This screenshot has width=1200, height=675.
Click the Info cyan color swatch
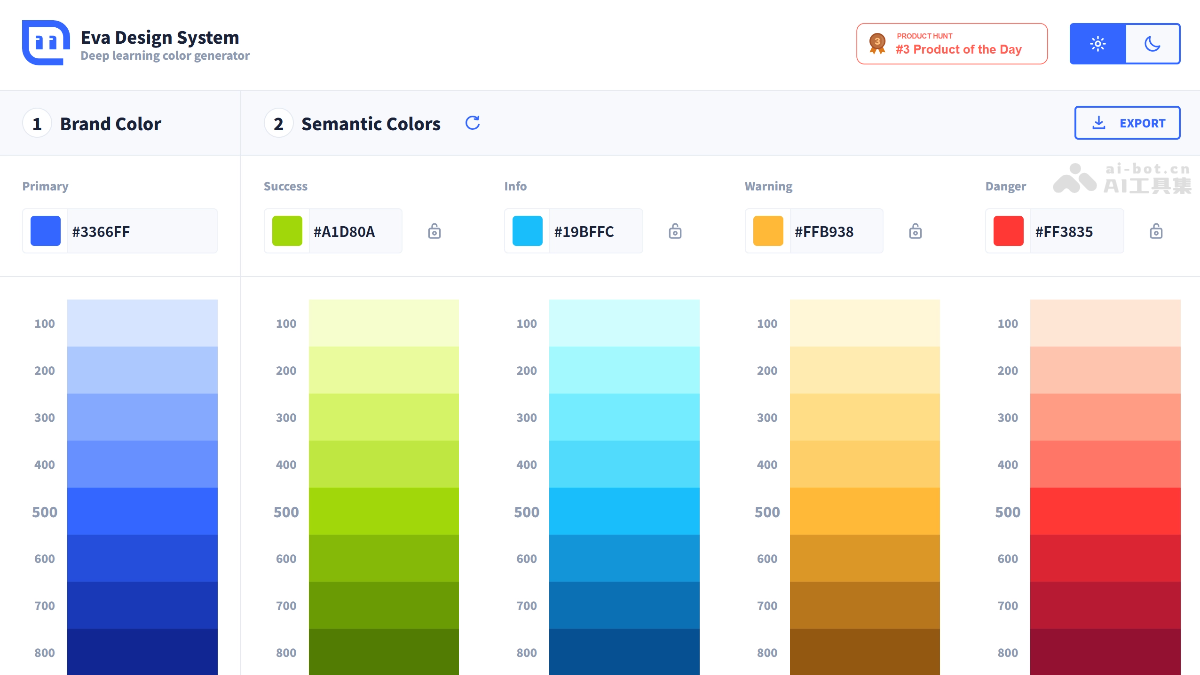click(x=526, y=230)
